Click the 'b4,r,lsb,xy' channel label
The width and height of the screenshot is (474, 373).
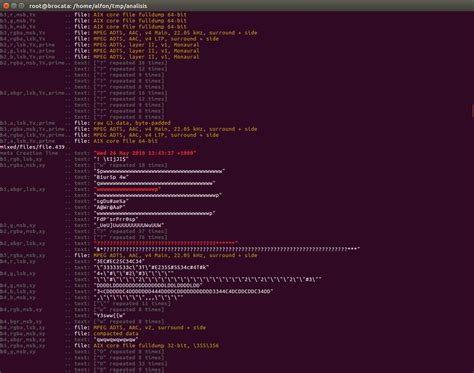point(18,261)
